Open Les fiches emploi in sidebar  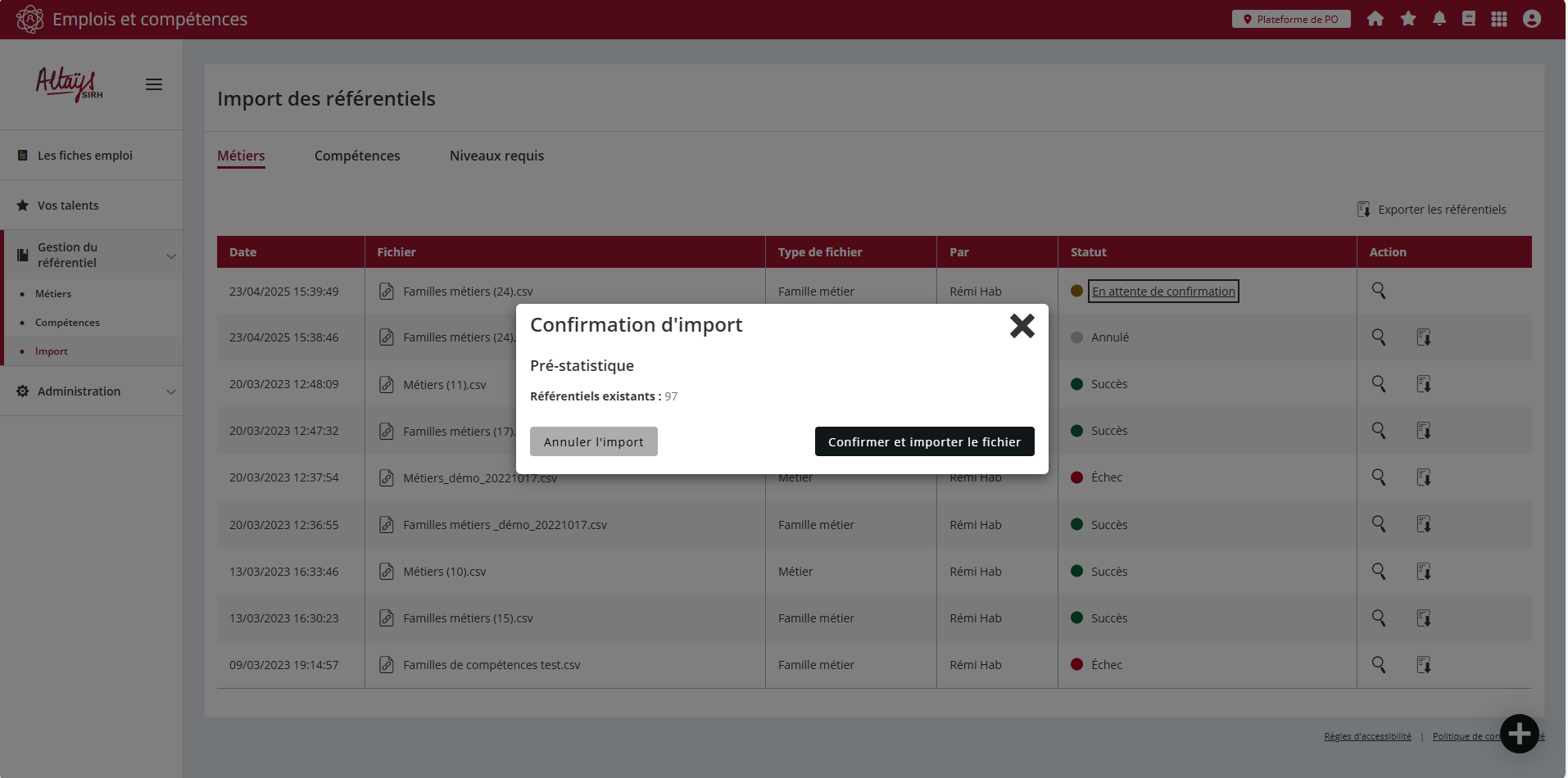point(84,156)
